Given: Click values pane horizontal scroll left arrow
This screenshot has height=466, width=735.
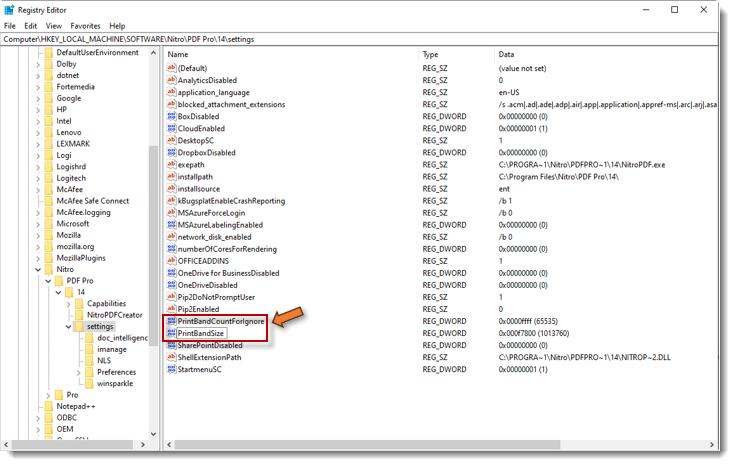Looking at the screenshot, I should [169, 444].
